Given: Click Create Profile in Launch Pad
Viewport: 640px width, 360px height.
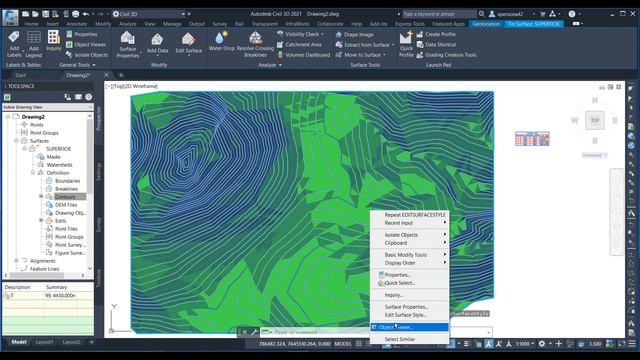Looking at the screenshot, I should [x=436, y=34].
